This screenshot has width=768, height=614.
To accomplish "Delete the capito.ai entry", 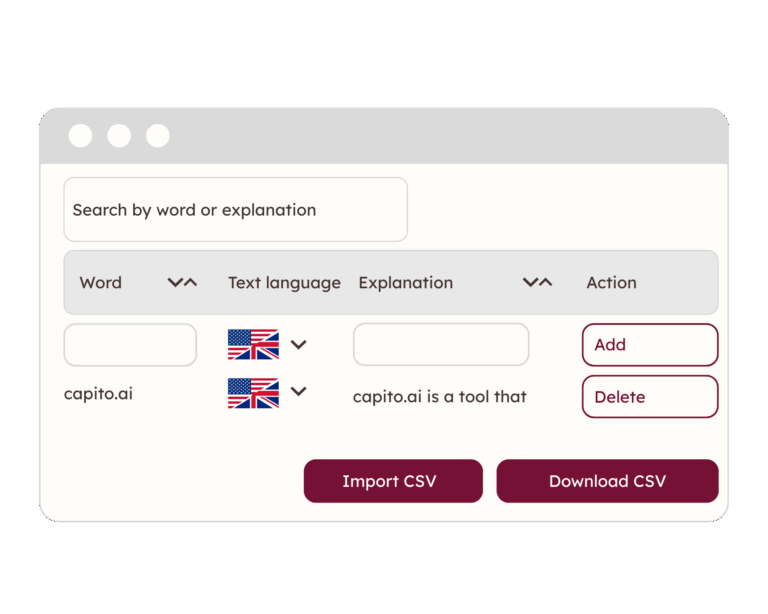I will click(650, 397).
